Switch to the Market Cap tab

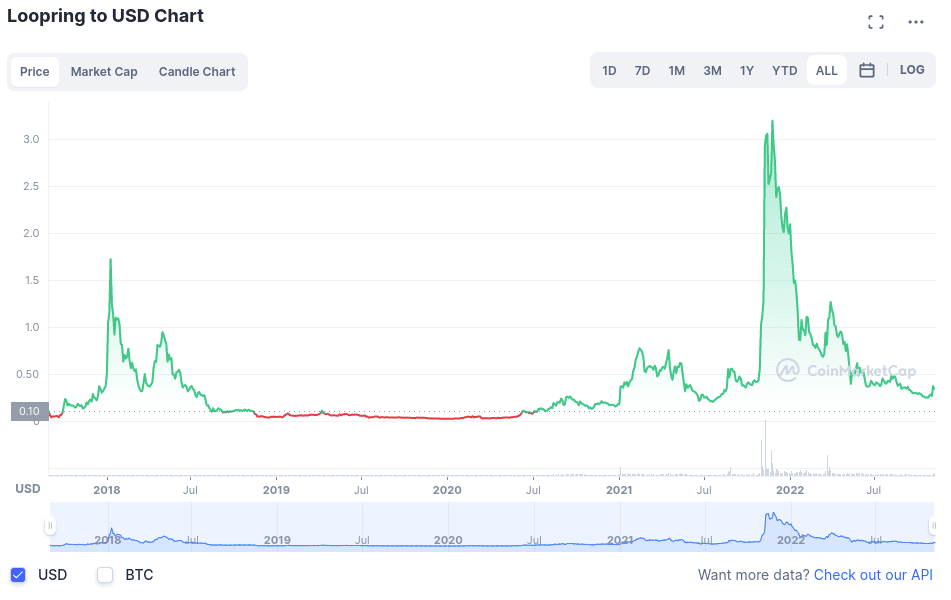(x=104, y=72)
